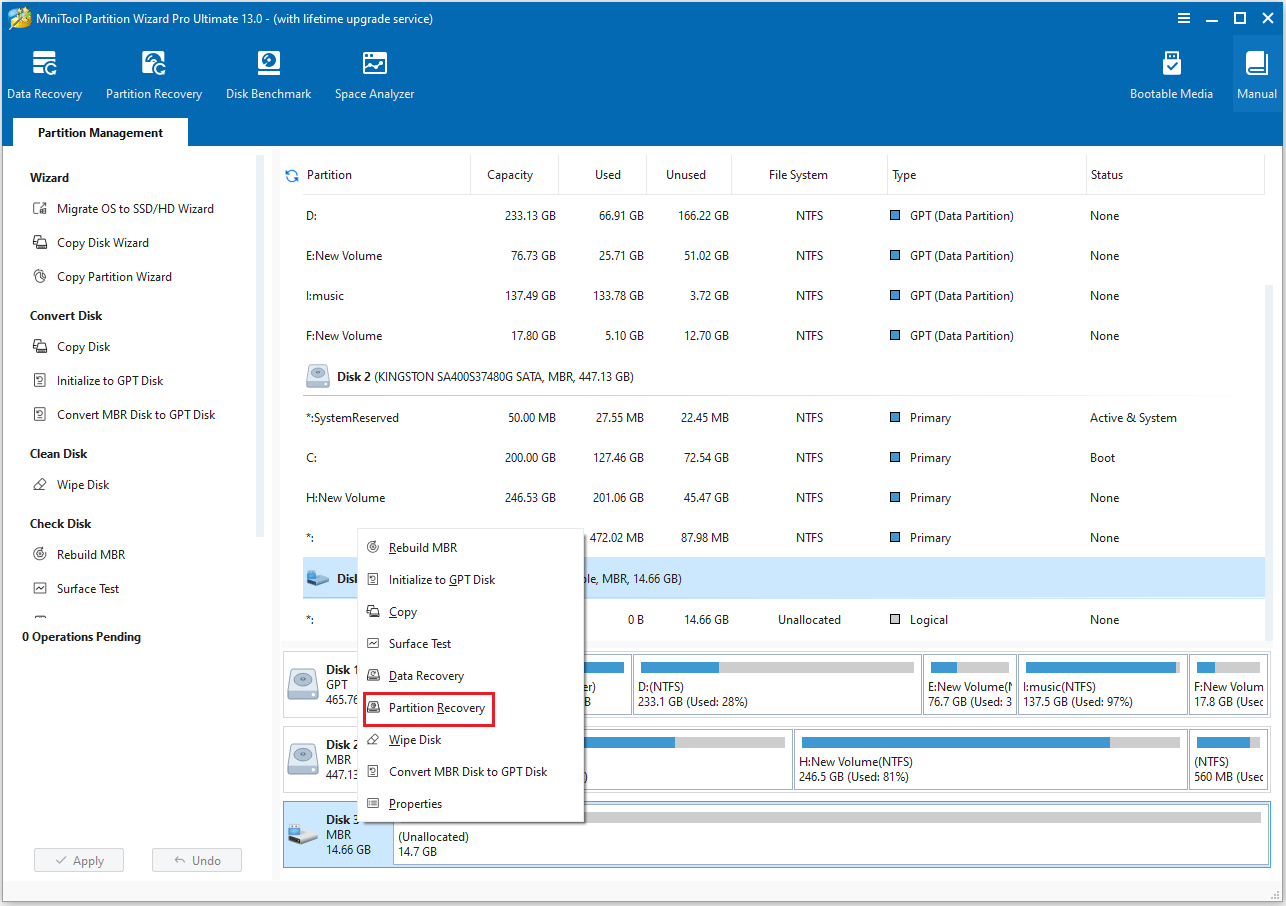This screenshot has width=1286, height=906.
Task: Sort by the File System column header
Action: [809, 175]
